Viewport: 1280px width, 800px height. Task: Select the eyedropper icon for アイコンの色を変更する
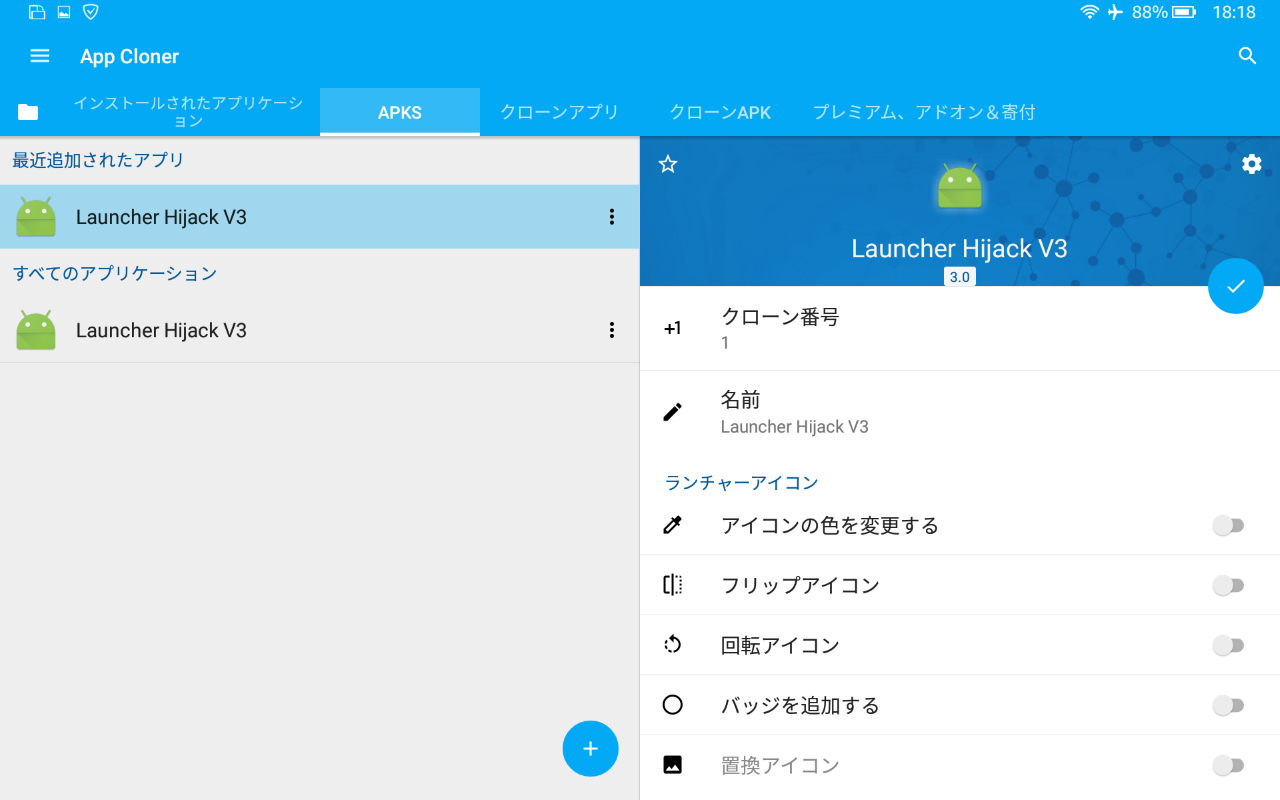(x=672, y=524)
